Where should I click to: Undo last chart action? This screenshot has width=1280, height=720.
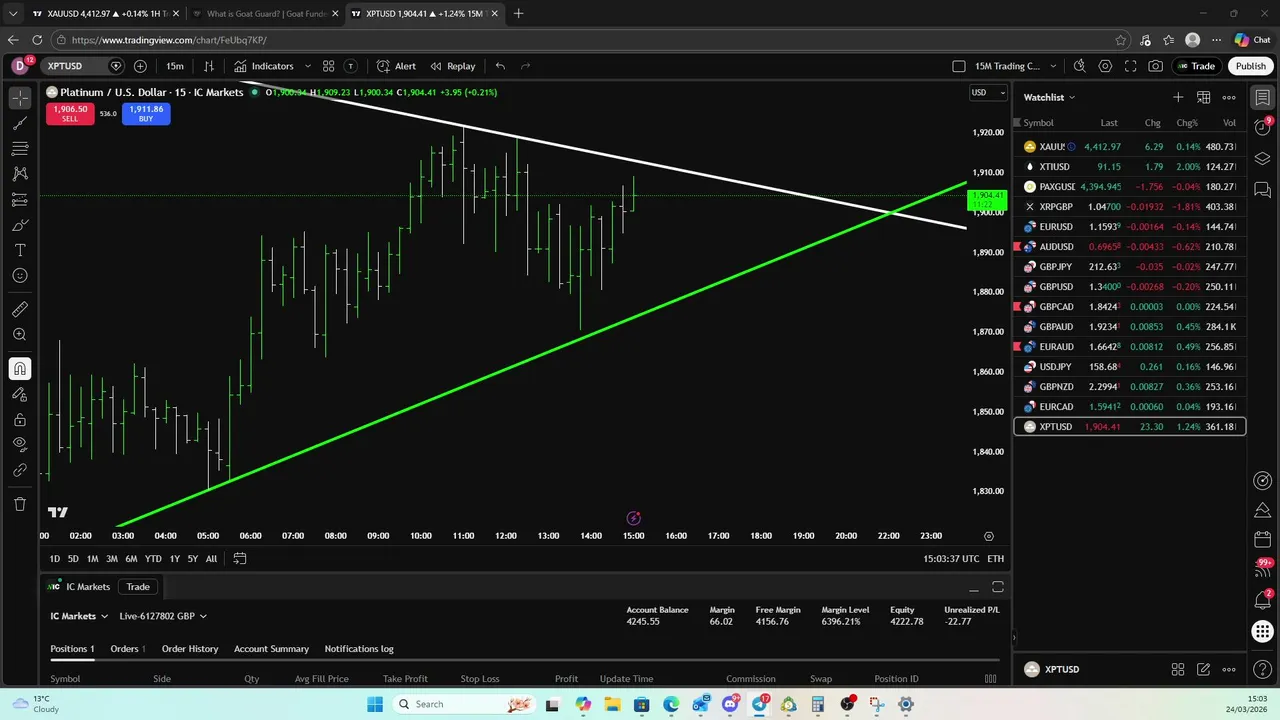(500, 66)
